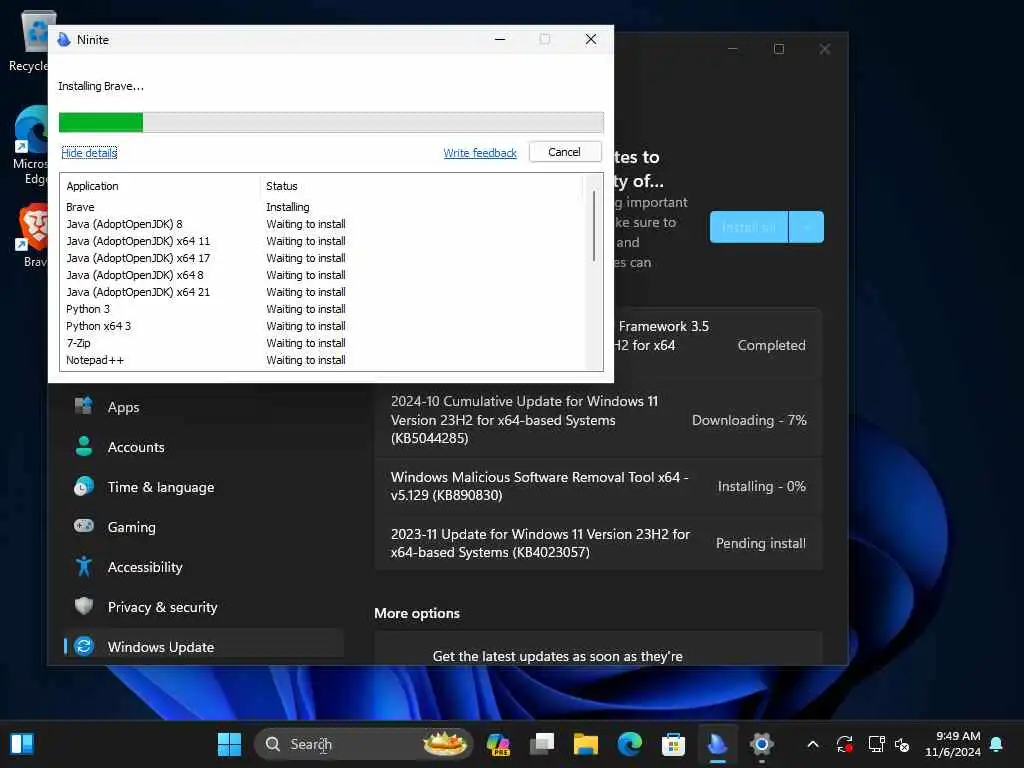1024x768 pixels.
Task: Click the Ninite logo in title bar
Action: click(x=64, y=40)
